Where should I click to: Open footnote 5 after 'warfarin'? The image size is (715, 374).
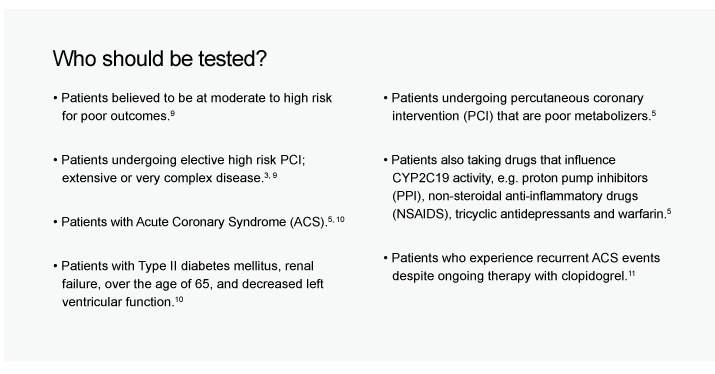669,211
